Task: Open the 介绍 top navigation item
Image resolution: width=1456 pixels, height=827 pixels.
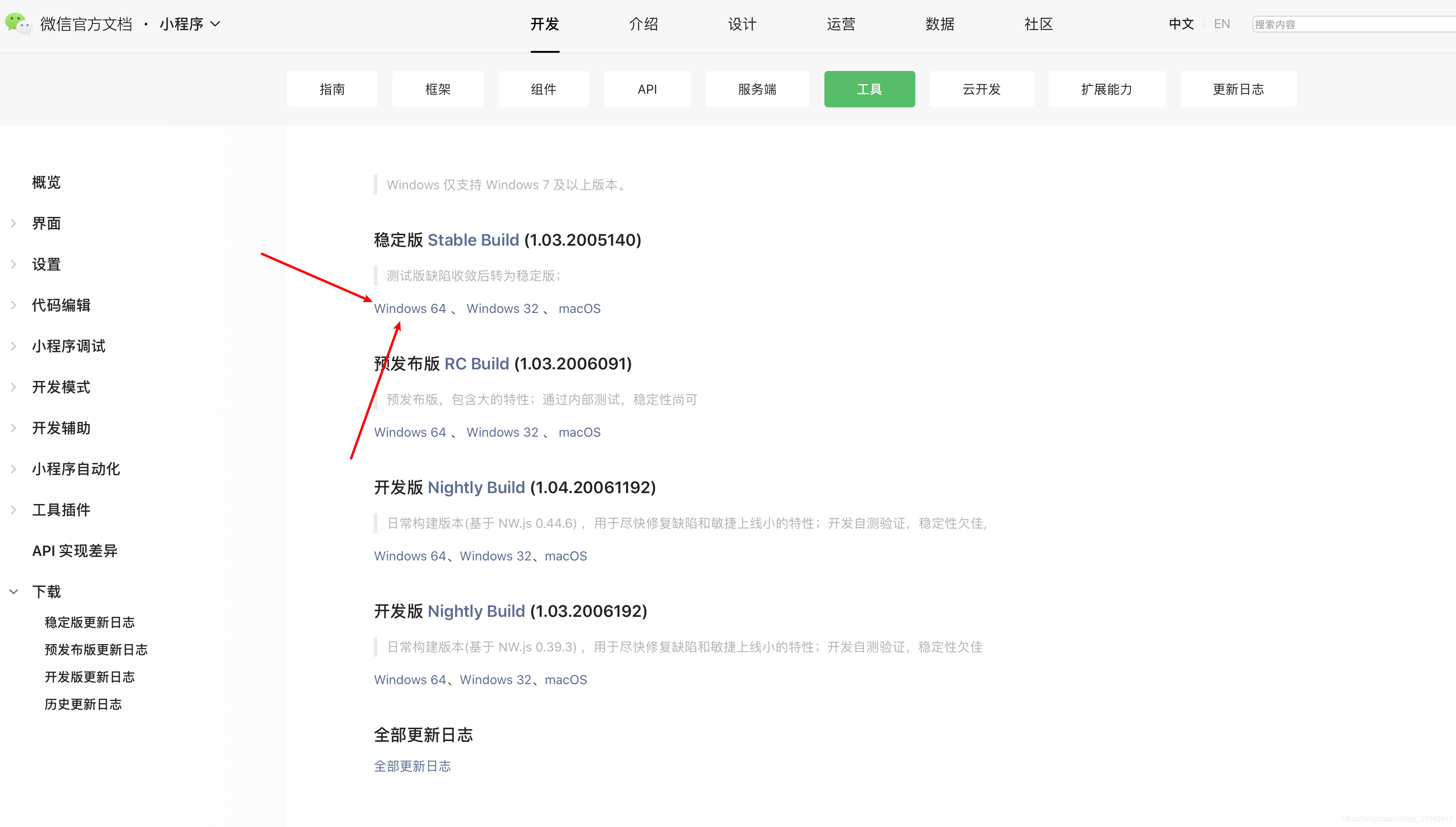Action: click(x=643, y=24)
